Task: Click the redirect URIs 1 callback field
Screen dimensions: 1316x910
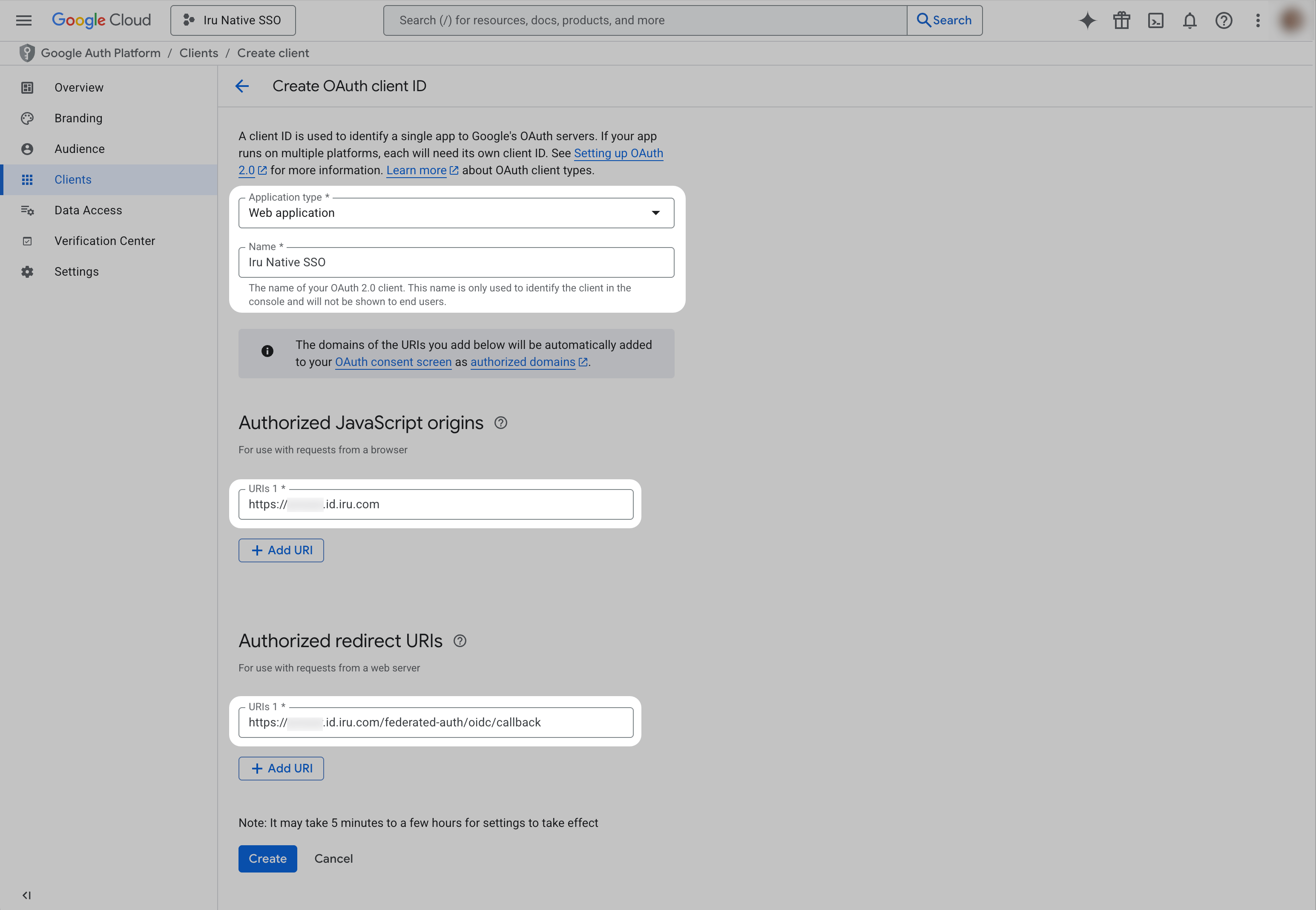Action: (x=435, y=723)
